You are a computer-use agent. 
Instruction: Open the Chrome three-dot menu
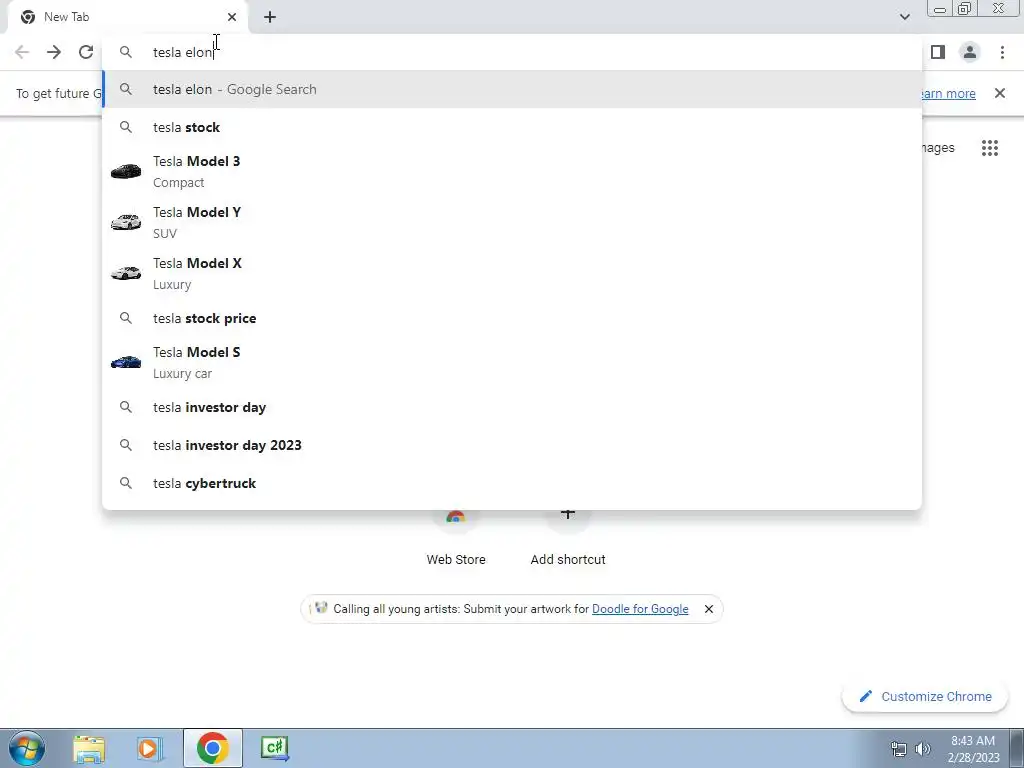pos(1002,52)
